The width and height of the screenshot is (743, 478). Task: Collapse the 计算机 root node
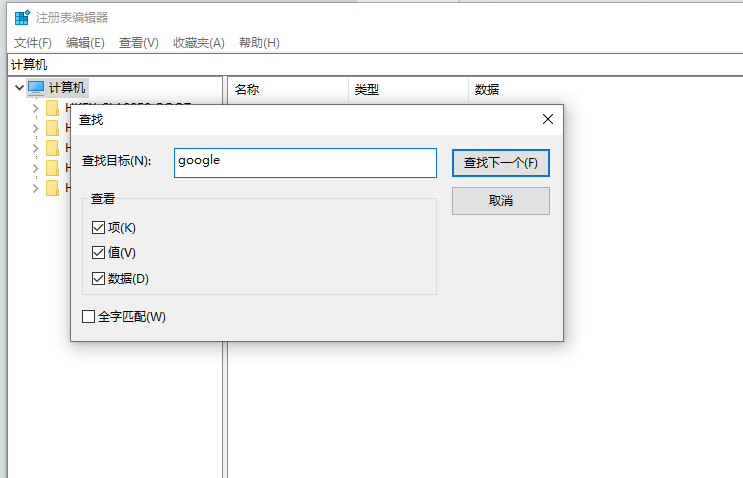(19, 88)
